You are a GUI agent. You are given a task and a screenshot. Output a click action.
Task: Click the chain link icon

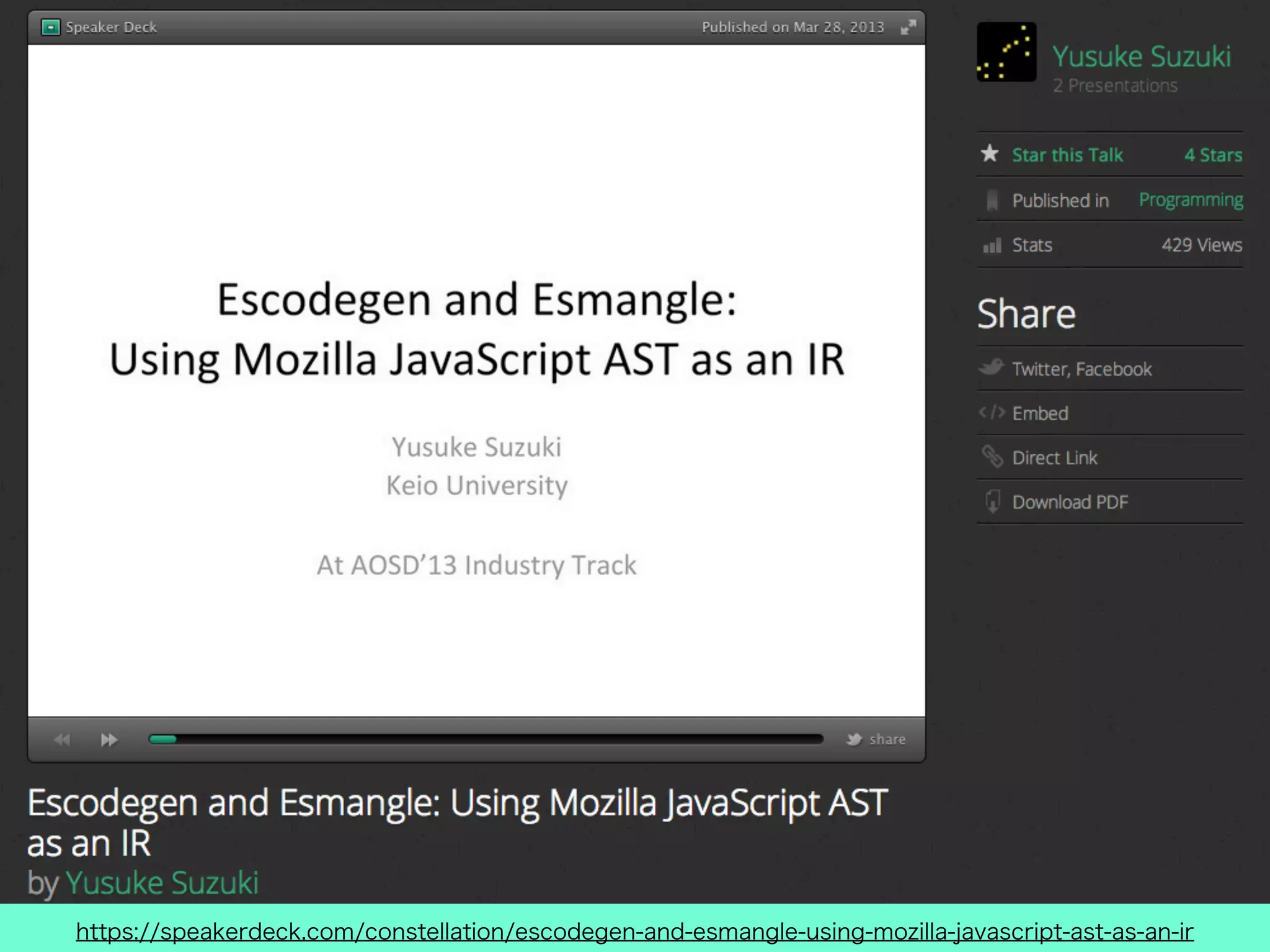(x=992, y=457)
